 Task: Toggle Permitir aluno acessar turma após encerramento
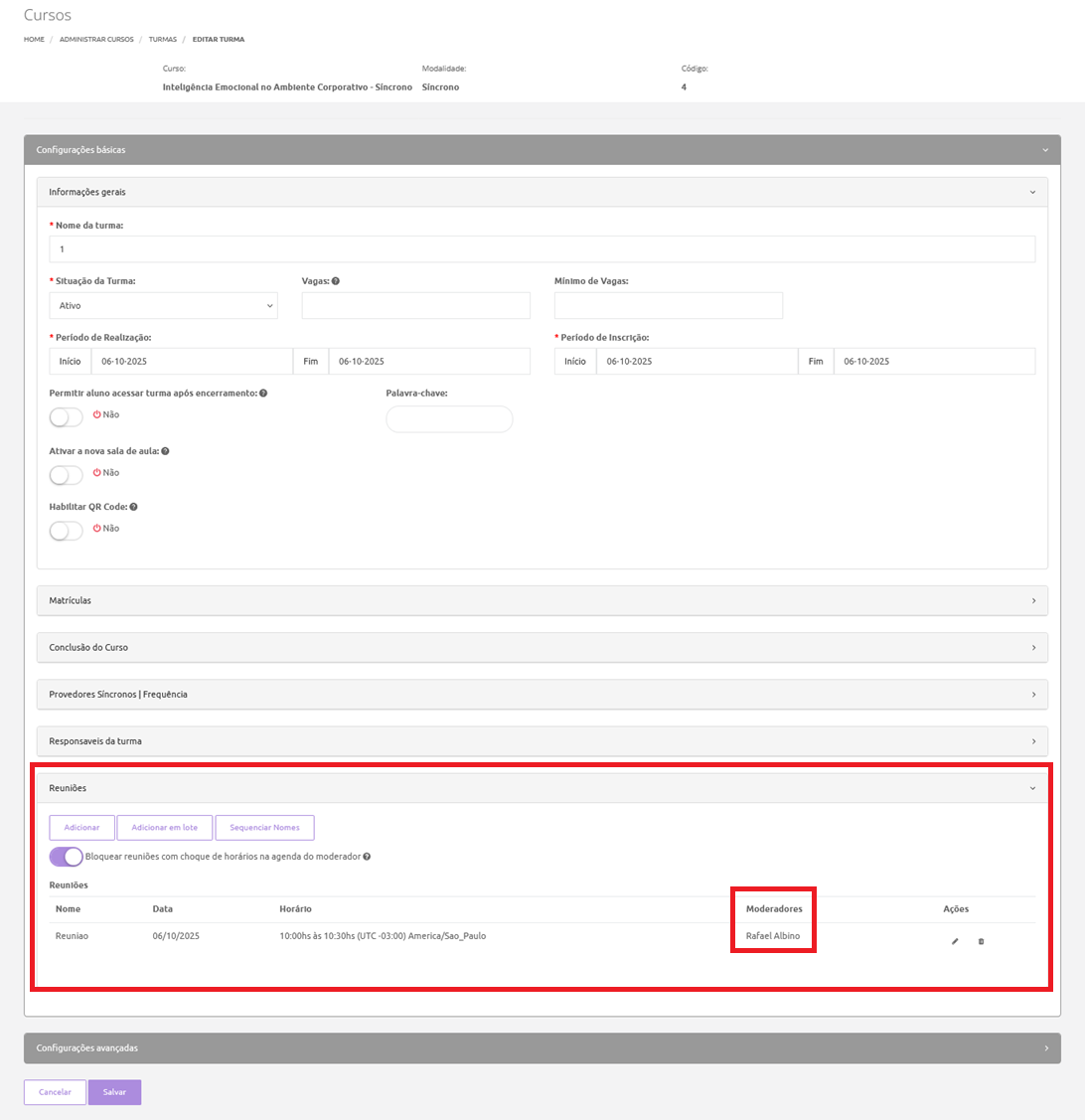67,417
